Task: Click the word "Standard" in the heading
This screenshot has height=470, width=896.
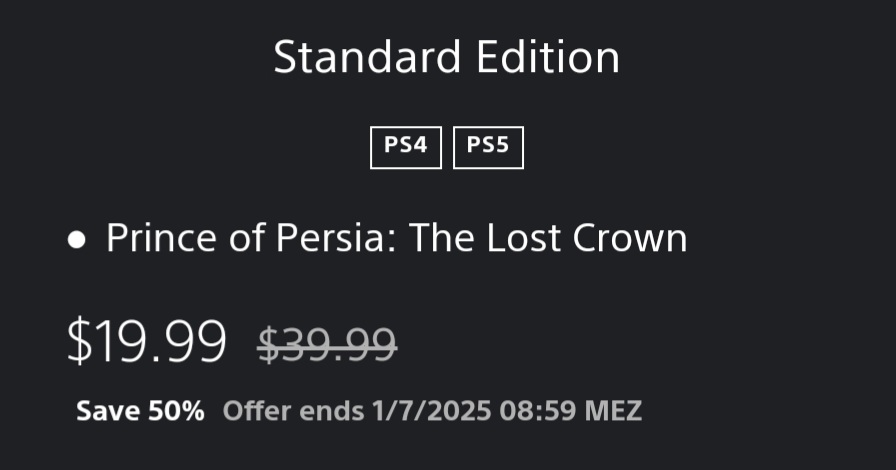Action: (x=359, y=58)
